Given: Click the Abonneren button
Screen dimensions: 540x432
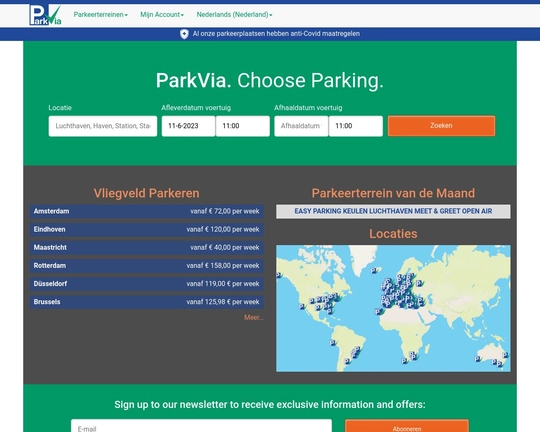Looking at the screenshot, I should tap(407, 426).
